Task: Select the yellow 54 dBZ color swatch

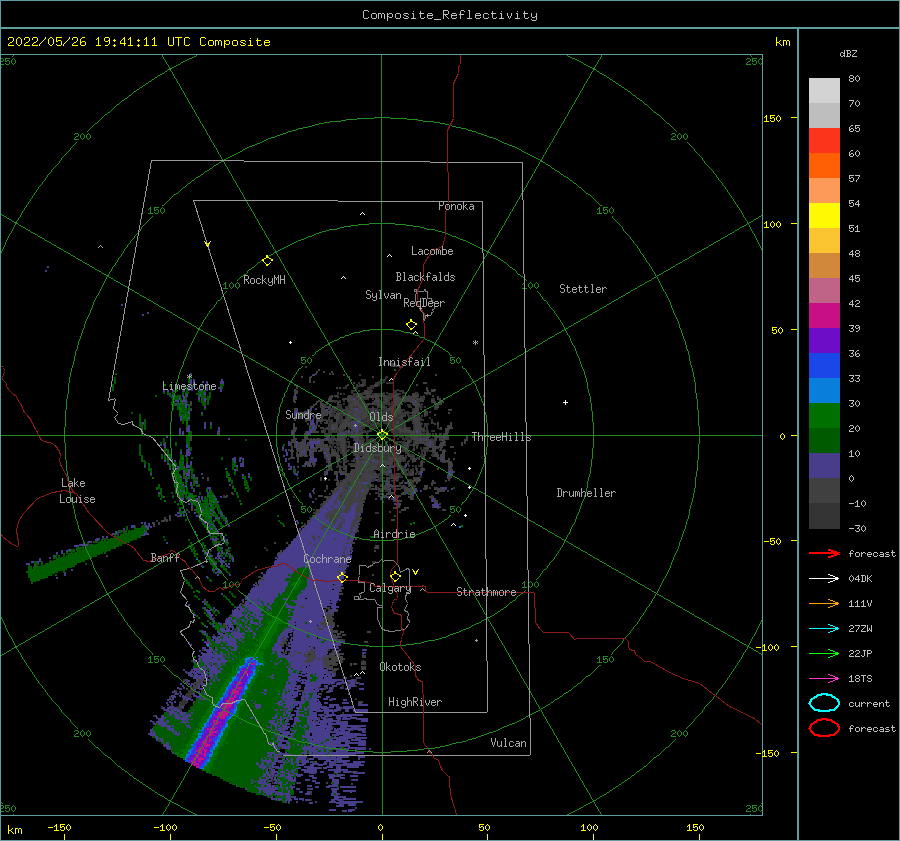Action: (x=824, y=216)
